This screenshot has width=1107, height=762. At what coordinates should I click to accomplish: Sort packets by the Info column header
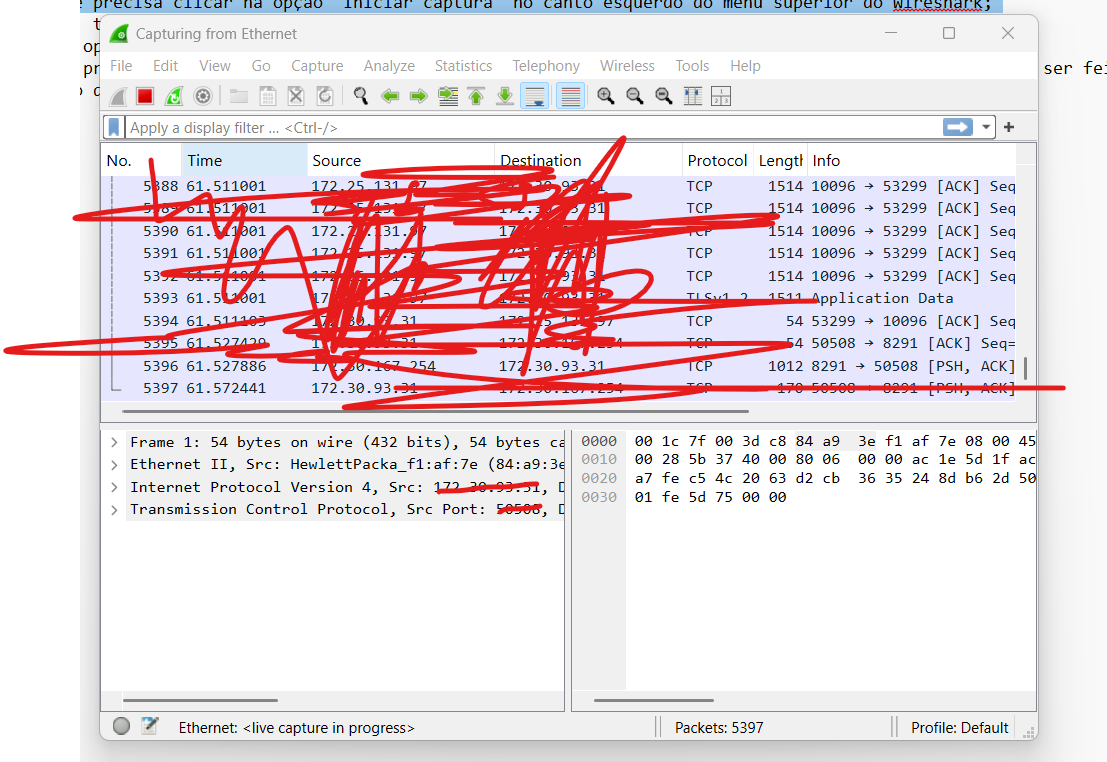911,160
